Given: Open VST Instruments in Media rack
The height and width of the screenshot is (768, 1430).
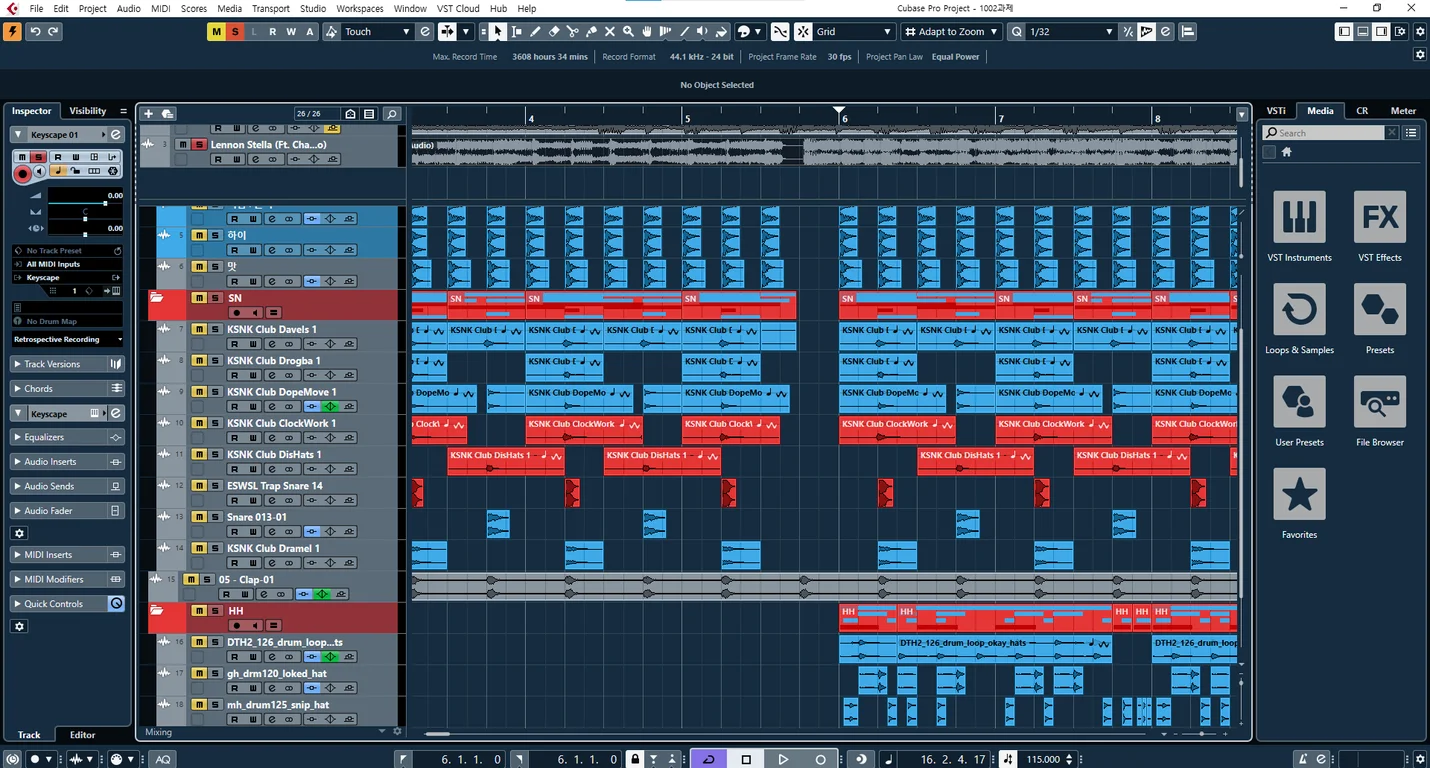Looking at the screenshot, I should [1299, 217].
